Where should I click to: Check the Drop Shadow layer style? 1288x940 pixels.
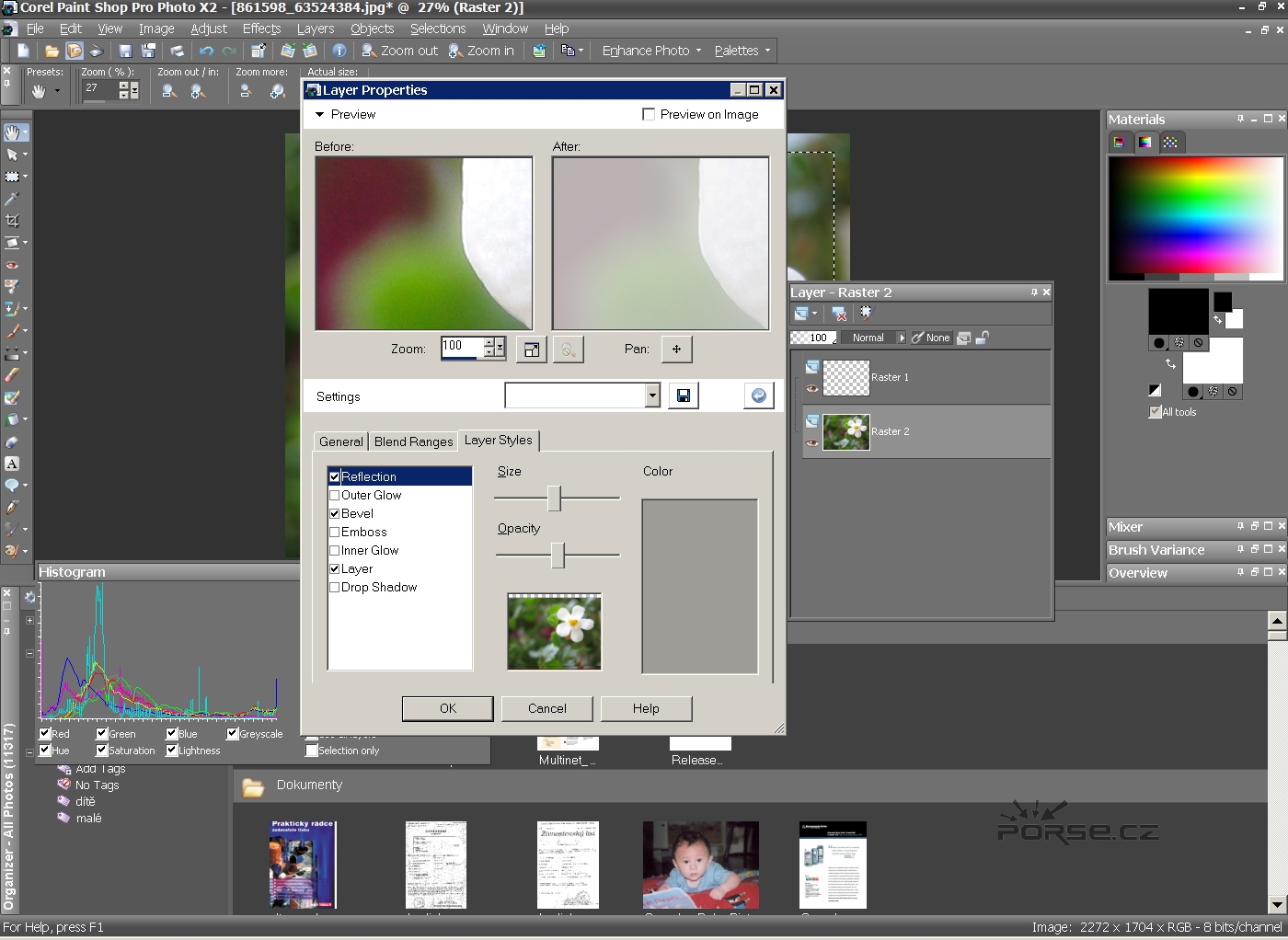tap(335, 587)
